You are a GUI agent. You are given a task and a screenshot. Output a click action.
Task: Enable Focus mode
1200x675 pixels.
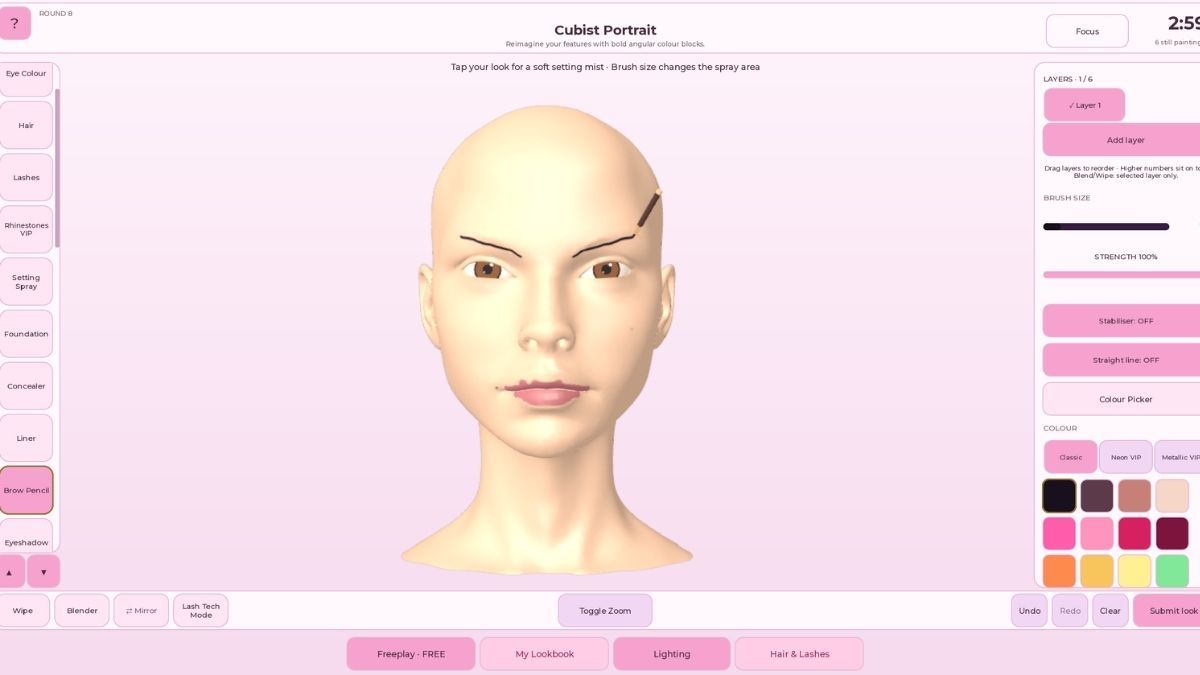coord(1087,31)
